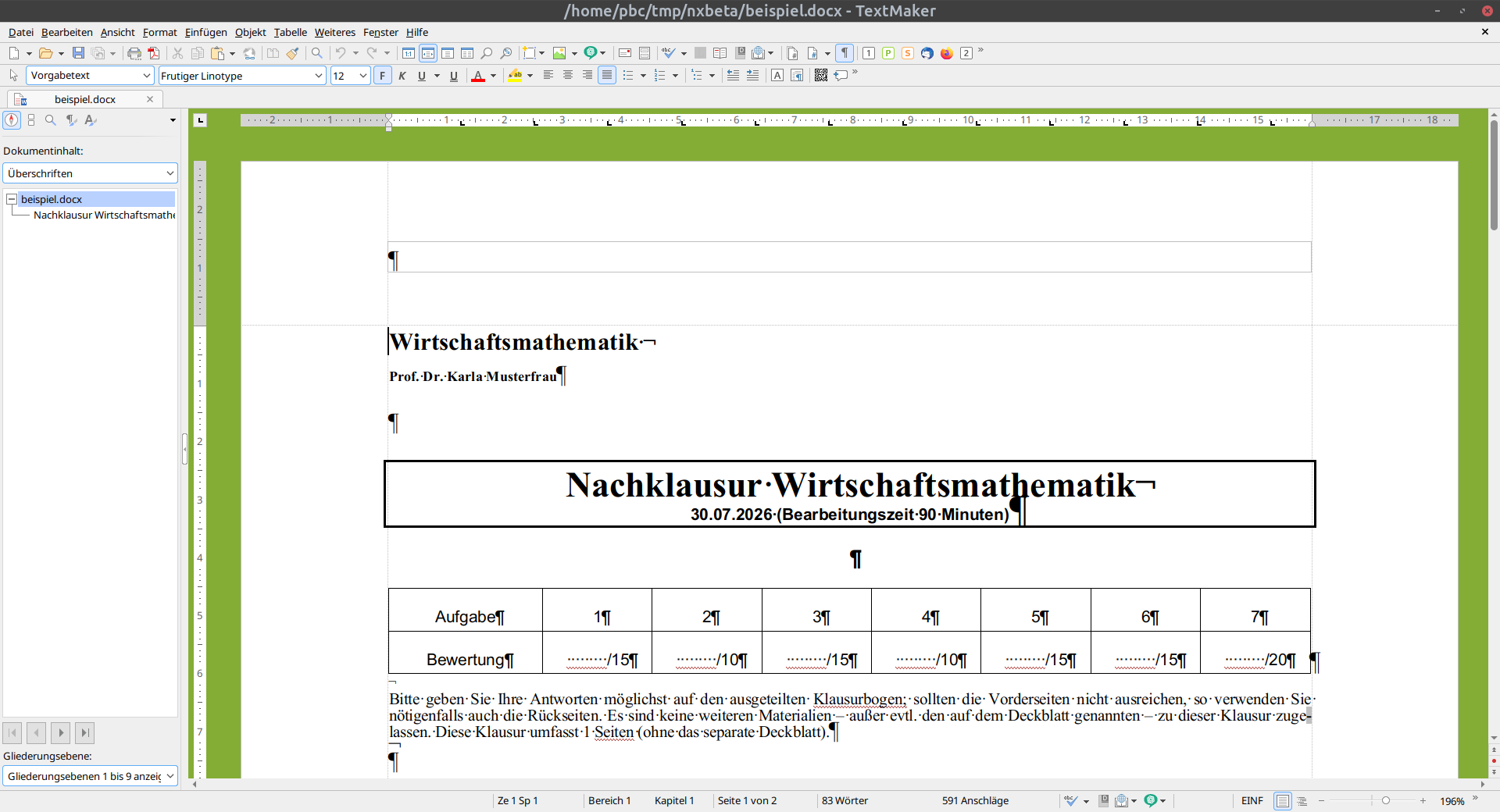Select Nachklausur Wirtschaftsmathematik heading in tree

click(104, 215)
